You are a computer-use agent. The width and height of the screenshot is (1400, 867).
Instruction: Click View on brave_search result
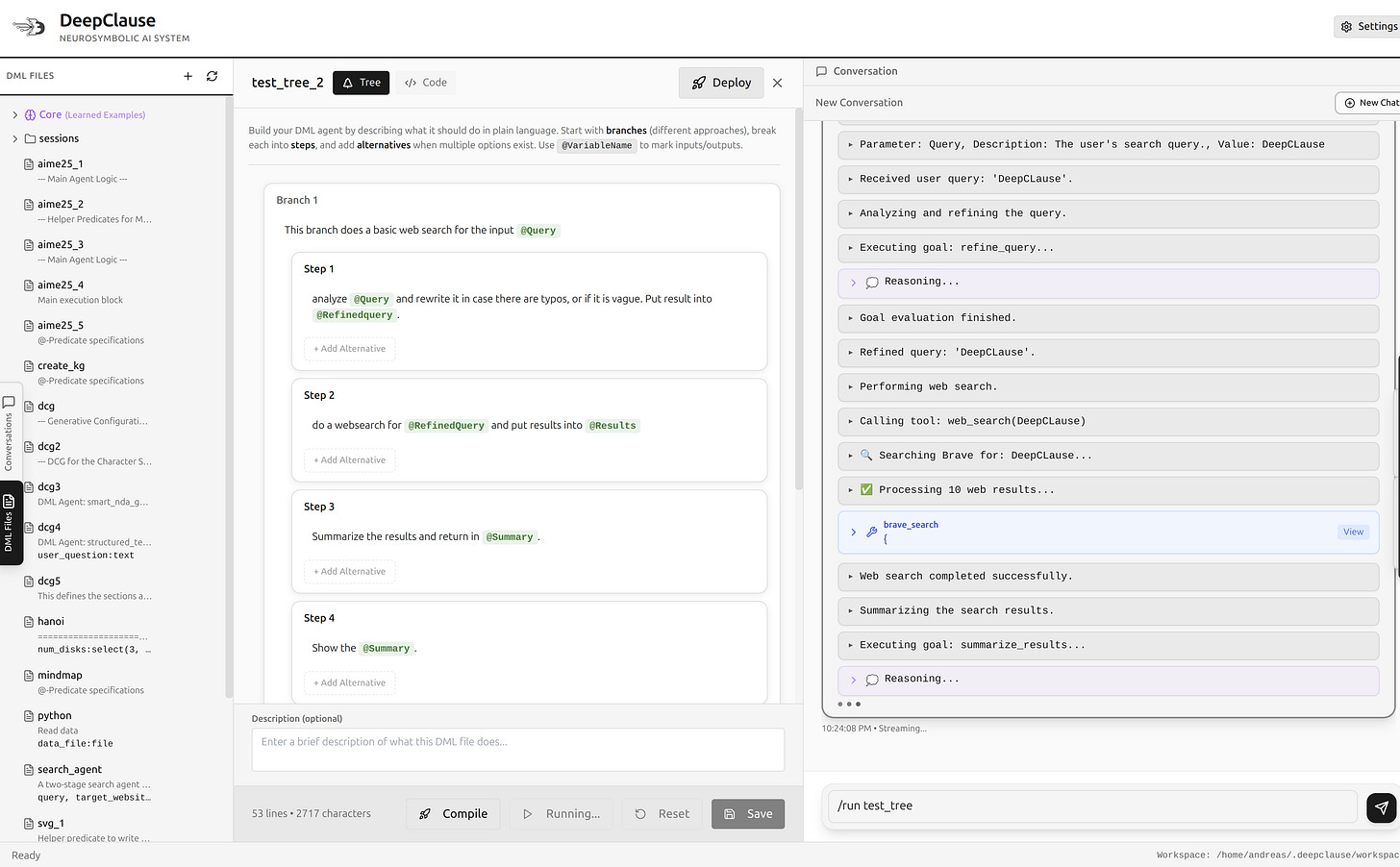coord(1353,532)
